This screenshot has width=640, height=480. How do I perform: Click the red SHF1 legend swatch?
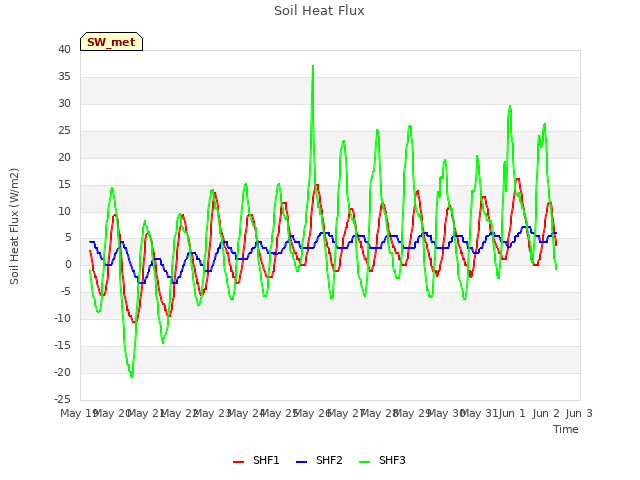[x=238, y=462]
